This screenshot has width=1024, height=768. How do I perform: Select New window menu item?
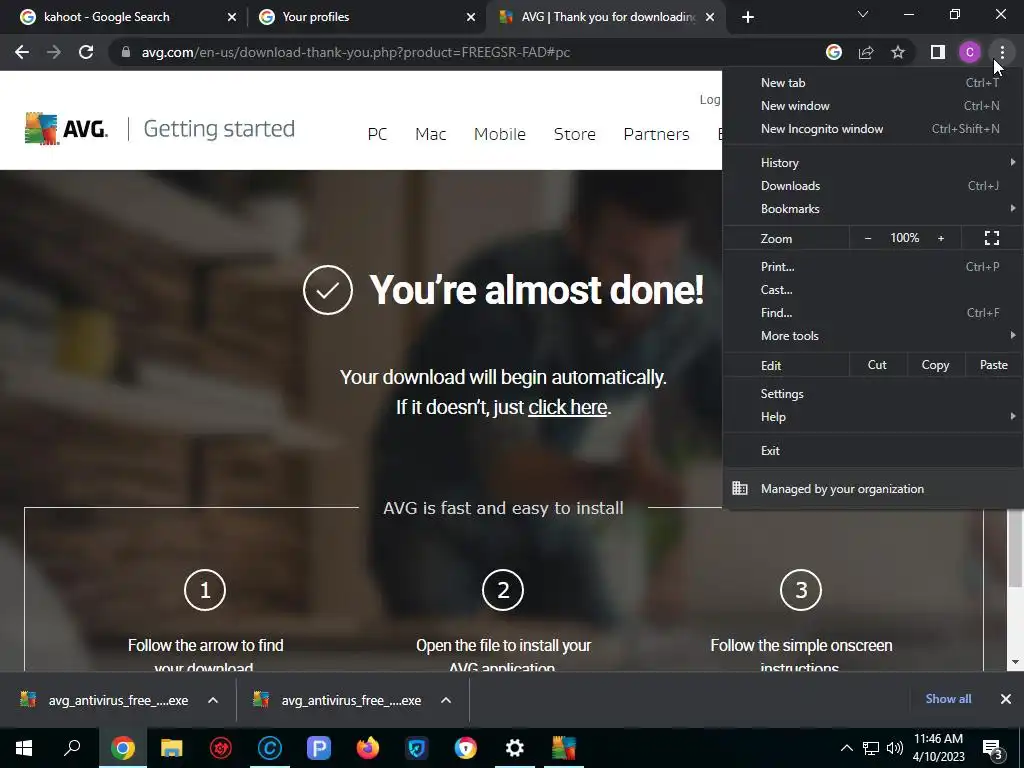point(872,106)
